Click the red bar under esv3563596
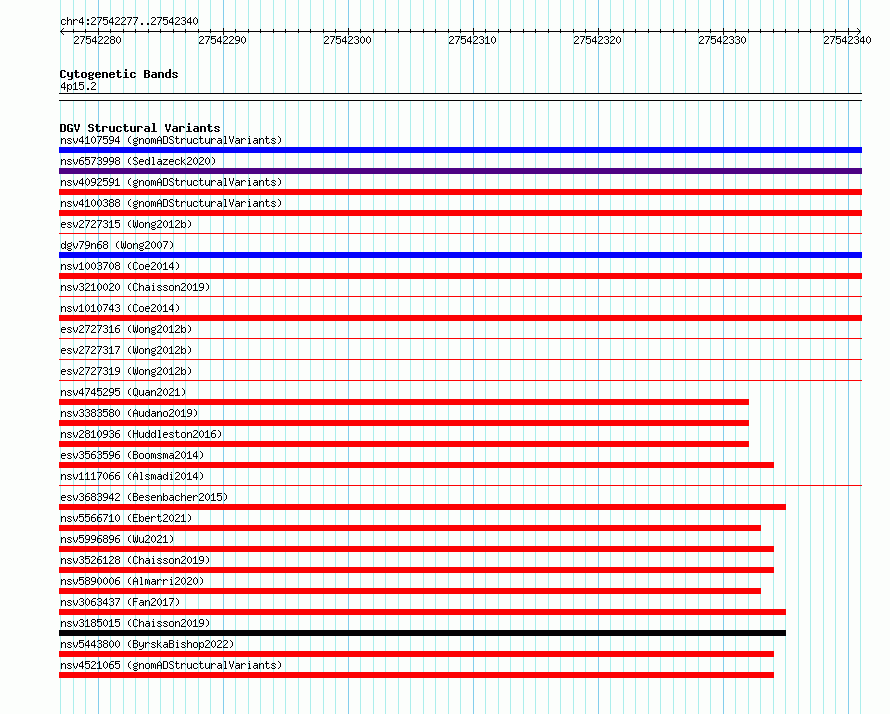Viewport: 890px width, 714px height. click(x=417, y=465)
